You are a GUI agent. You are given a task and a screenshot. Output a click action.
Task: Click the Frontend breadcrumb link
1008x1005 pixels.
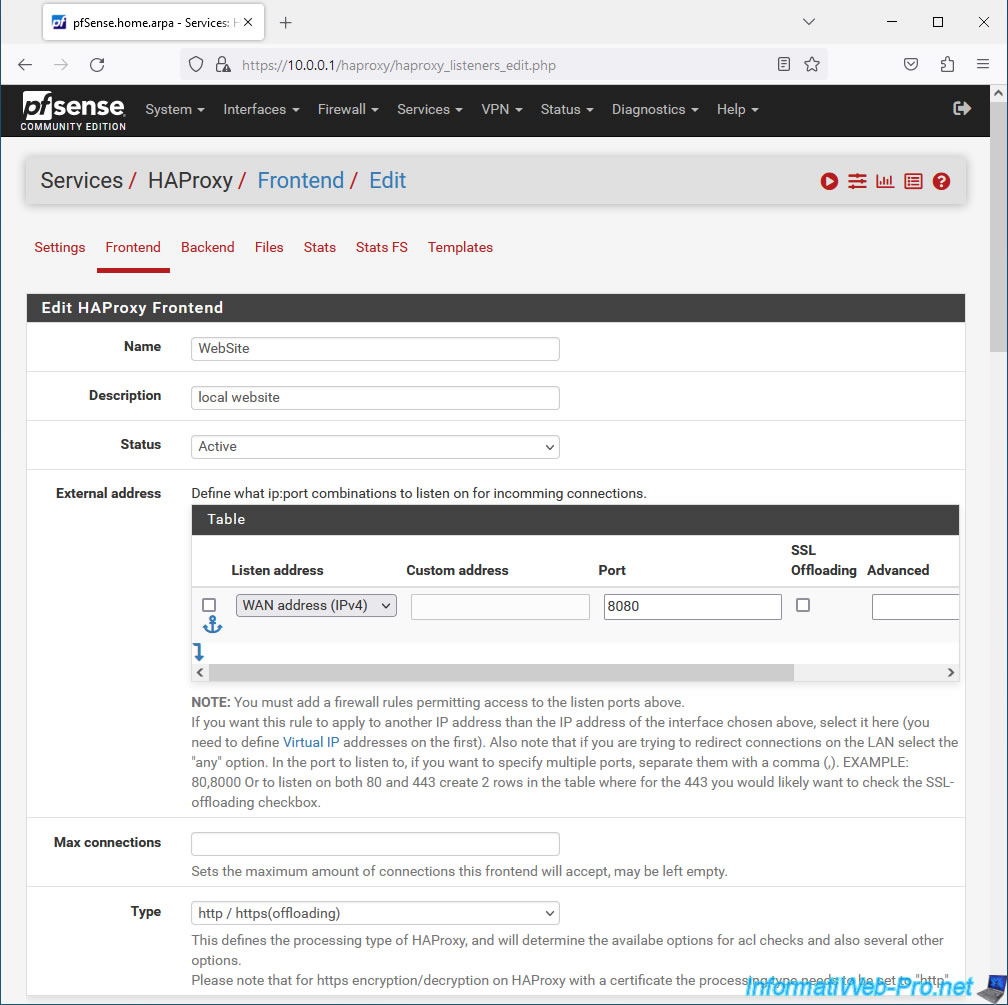pos(300,181)
